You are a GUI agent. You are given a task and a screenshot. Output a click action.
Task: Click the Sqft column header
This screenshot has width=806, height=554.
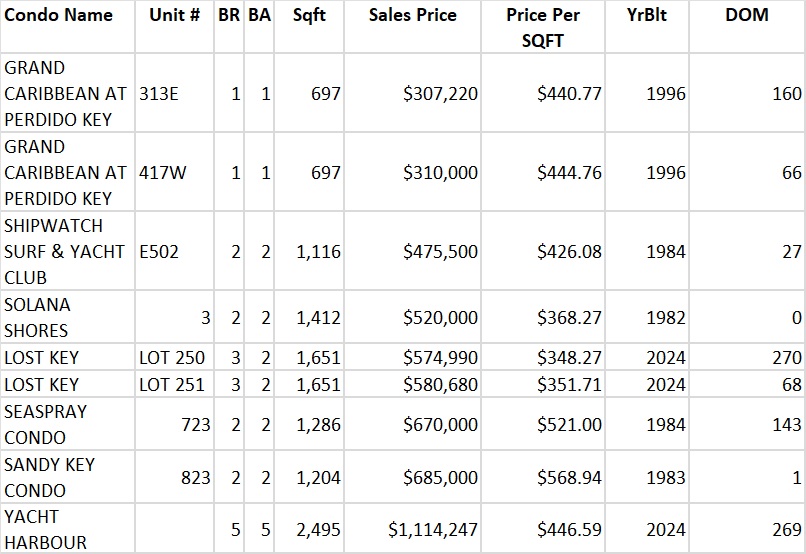308,16
